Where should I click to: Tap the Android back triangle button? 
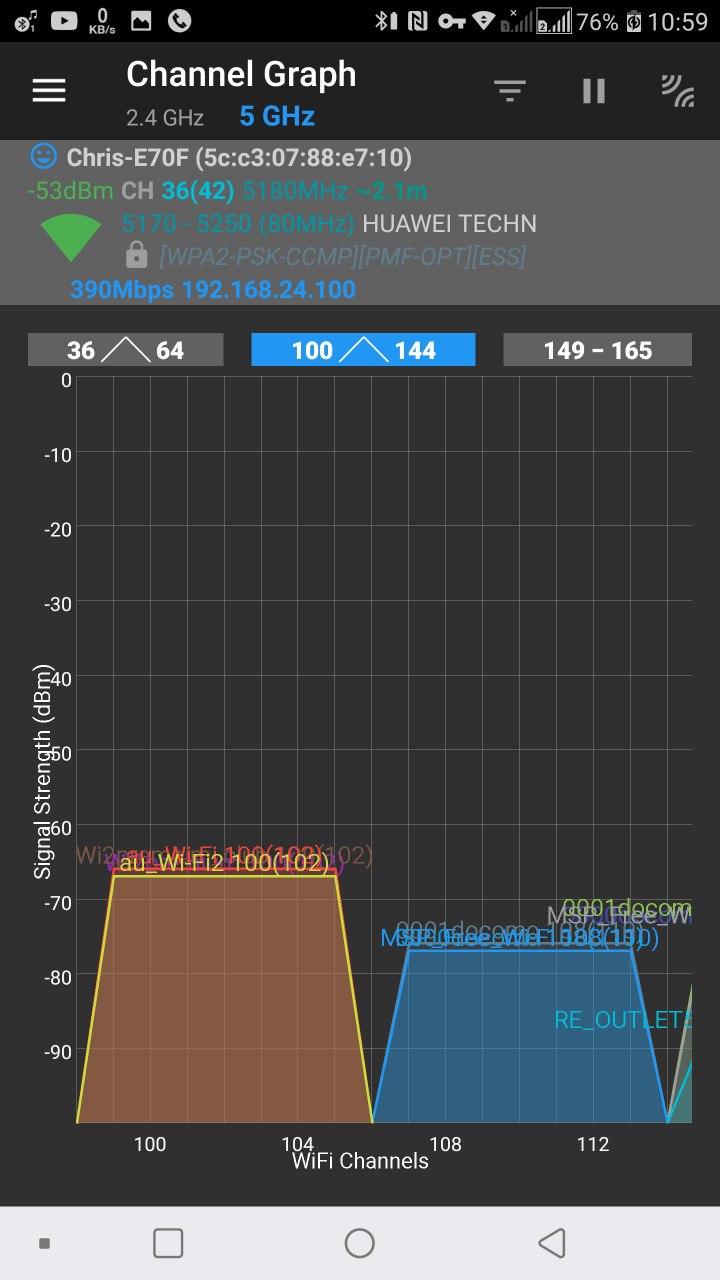[551, 1243]
